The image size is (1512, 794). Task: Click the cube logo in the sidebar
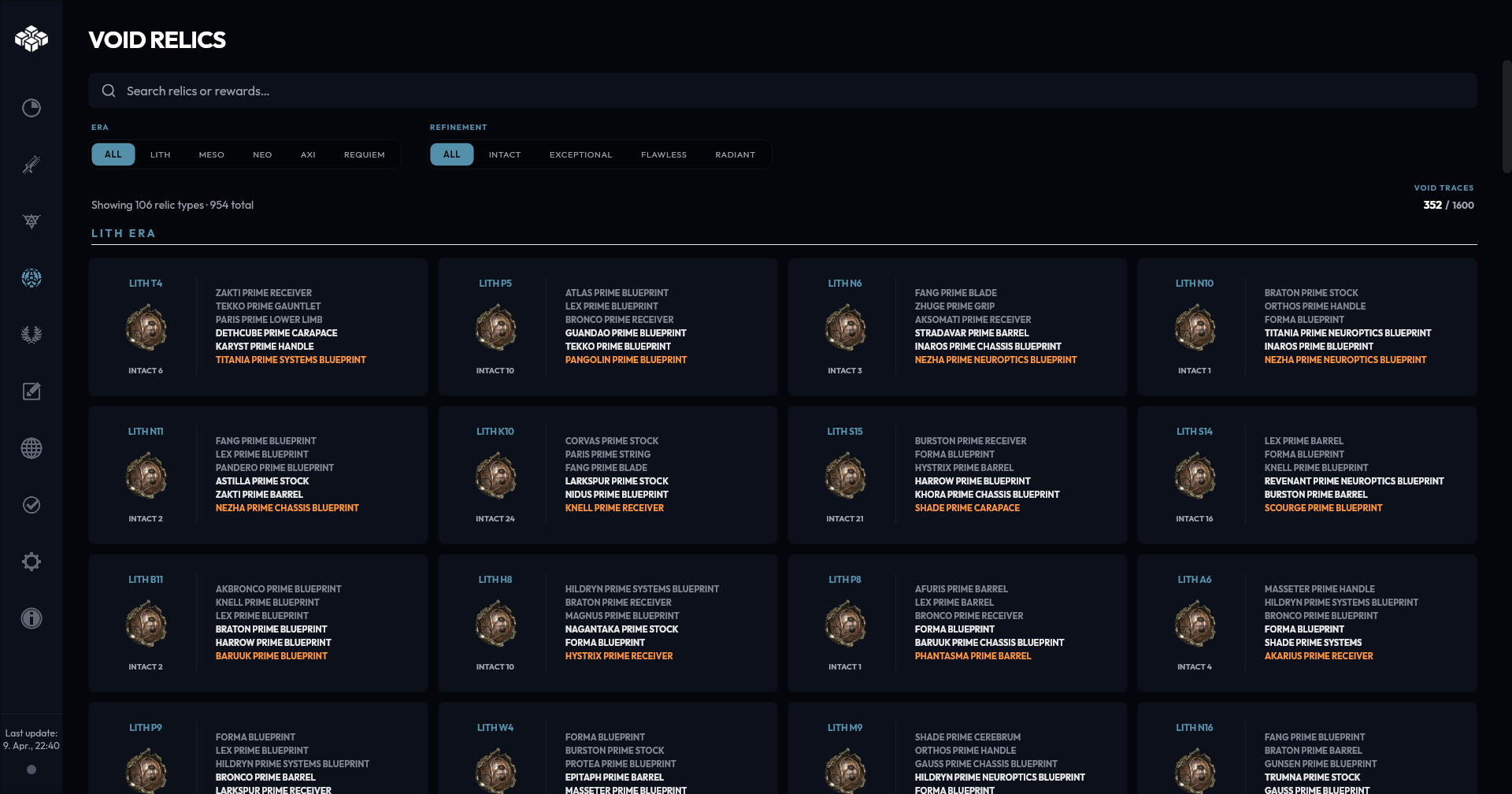pos(31,39)
